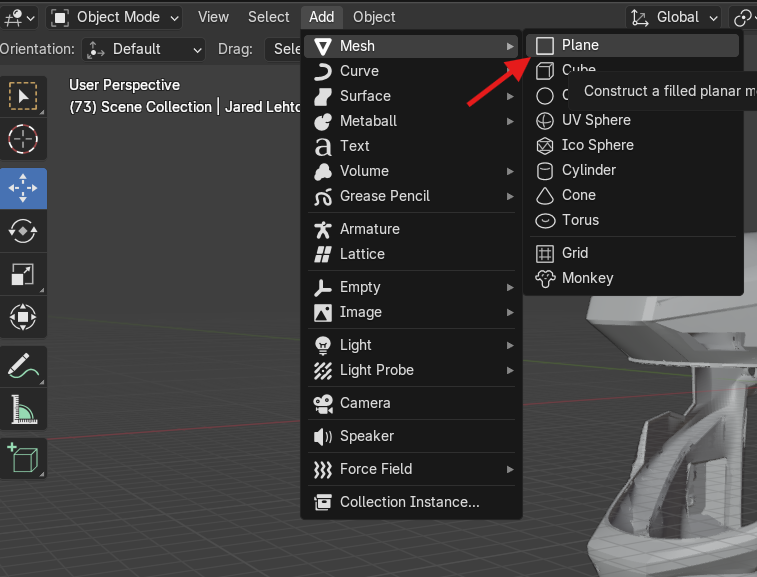
Task: Add an Armature object
Action: [x=411, y=229]
